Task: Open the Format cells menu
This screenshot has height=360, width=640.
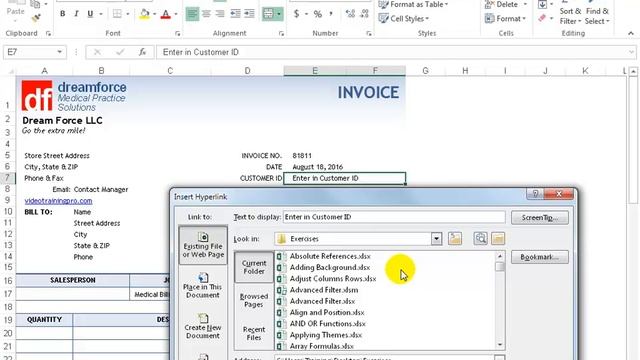Action: pyautogui.click(x=505, y=18)
